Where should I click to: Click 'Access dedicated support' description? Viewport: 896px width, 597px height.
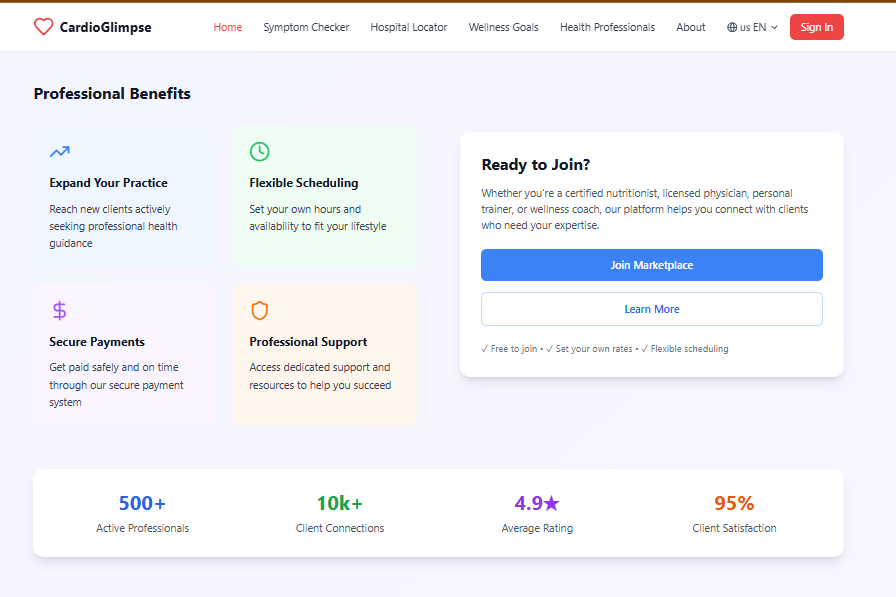coord(320,376)
